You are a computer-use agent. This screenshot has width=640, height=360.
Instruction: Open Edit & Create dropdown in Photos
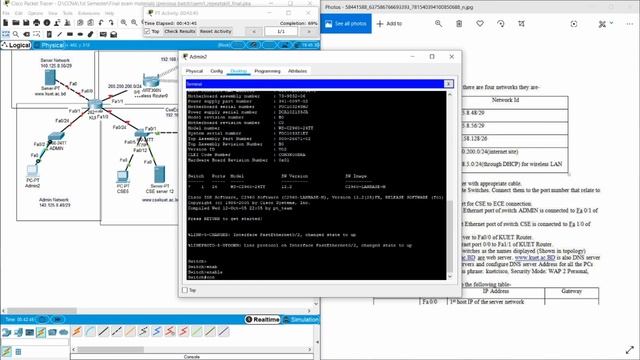(606, 24)
